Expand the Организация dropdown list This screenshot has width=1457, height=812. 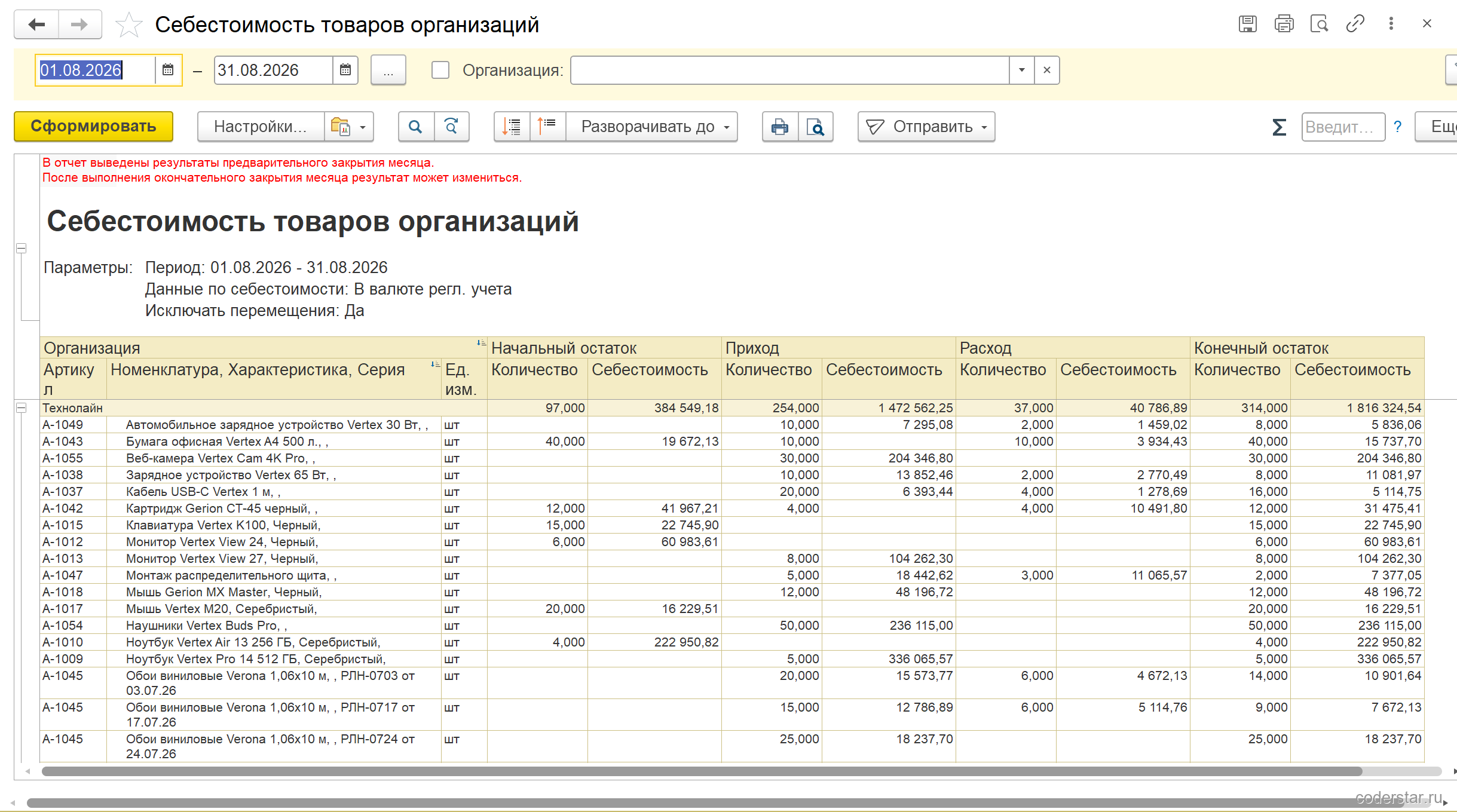tap(1022, 70)
